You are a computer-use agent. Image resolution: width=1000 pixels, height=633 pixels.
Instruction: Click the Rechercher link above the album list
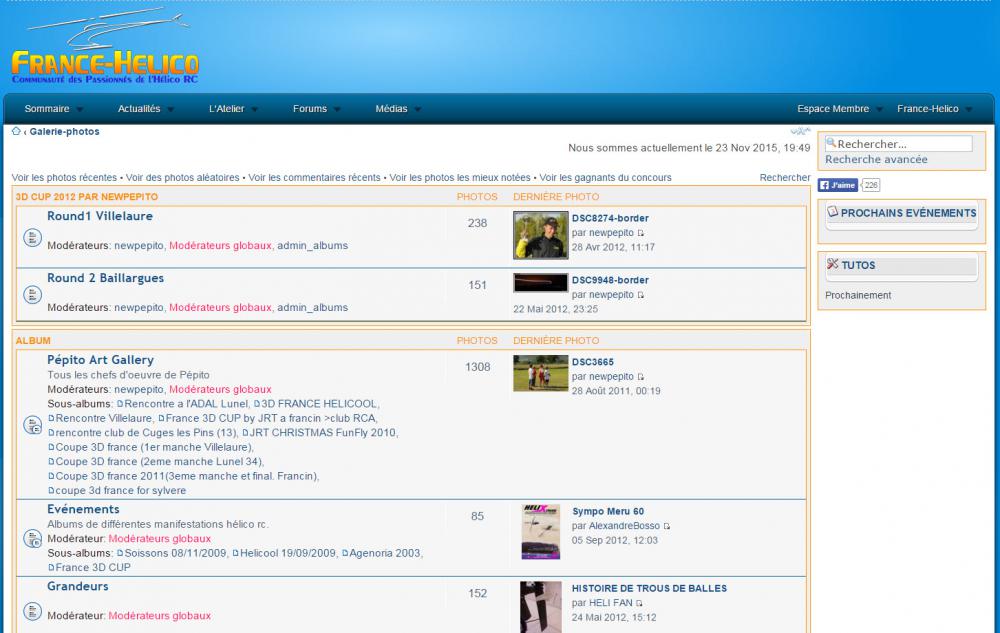(x=784, y=178)
